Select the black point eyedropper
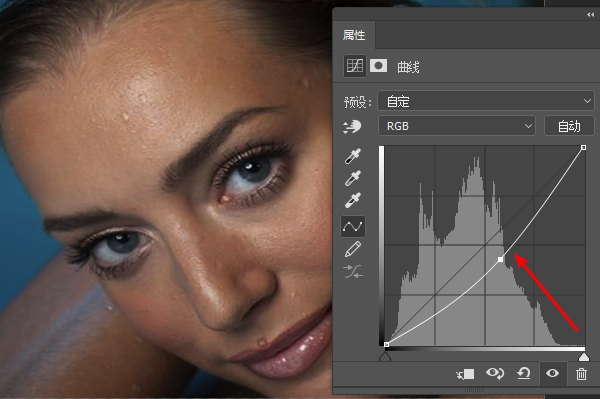The image size is (600, 399). coord(352,156)
